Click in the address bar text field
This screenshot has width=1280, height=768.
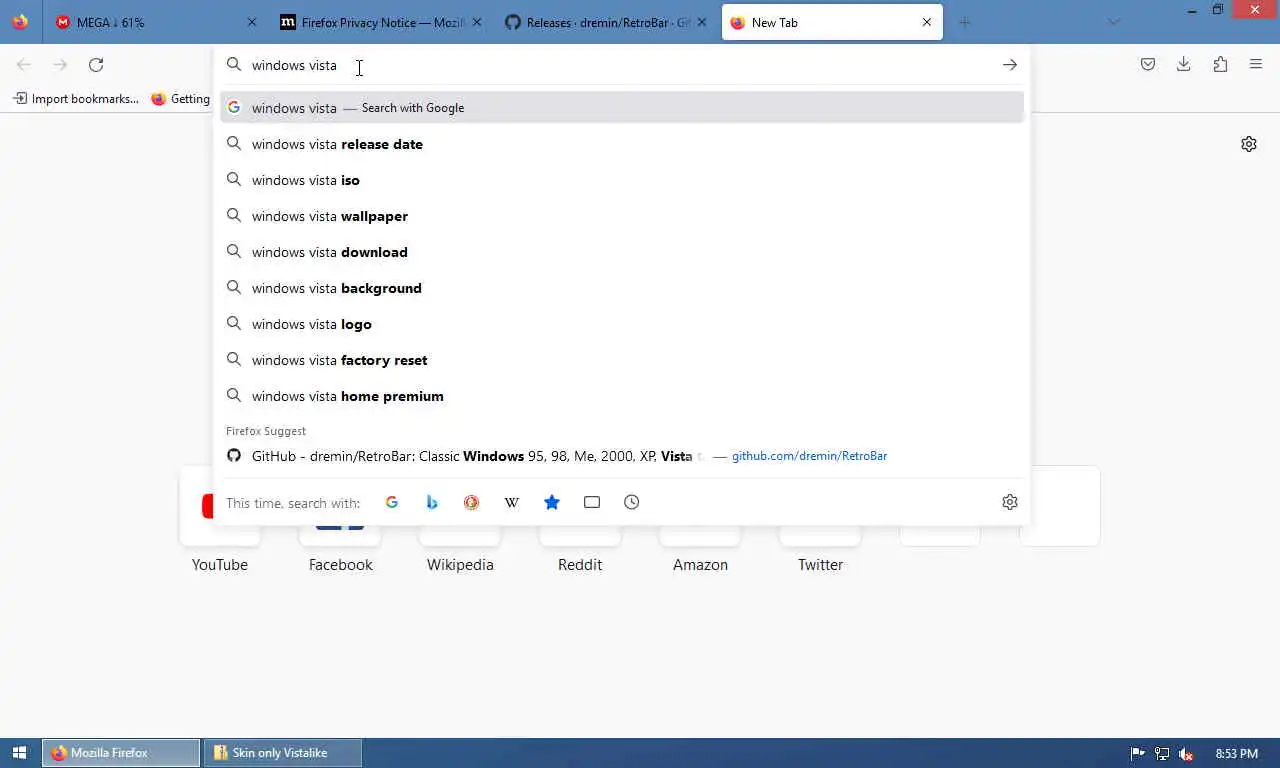point(620,65)
